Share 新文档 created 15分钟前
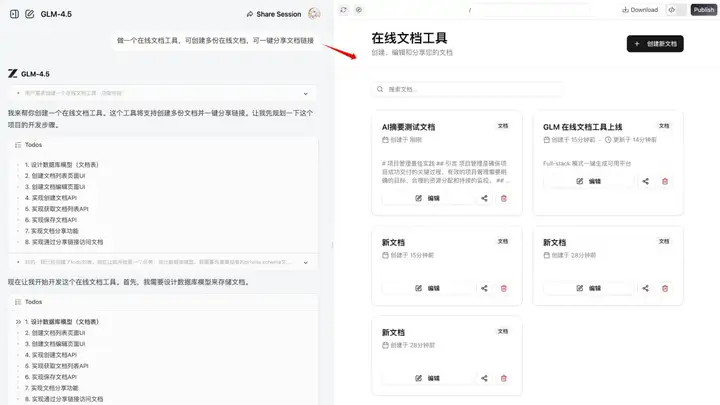Screen dimensions: 720x405 tap(484, 288)
